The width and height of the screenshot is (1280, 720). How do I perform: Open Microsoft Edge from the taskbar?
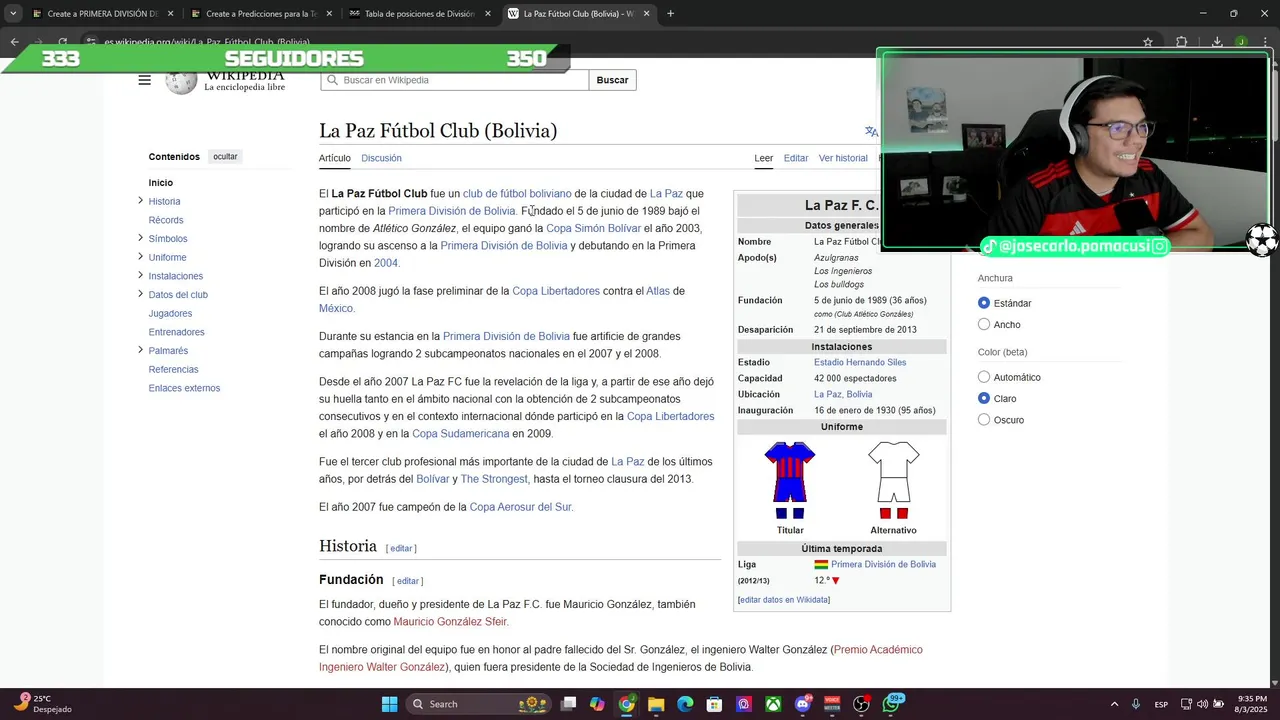coord(685,704)
